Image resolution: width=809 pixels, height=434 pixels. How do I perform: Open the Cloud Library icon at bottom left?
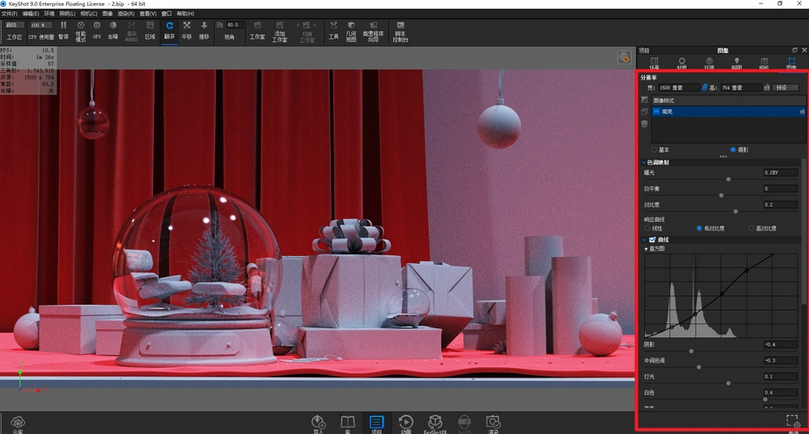pos(19,423)
